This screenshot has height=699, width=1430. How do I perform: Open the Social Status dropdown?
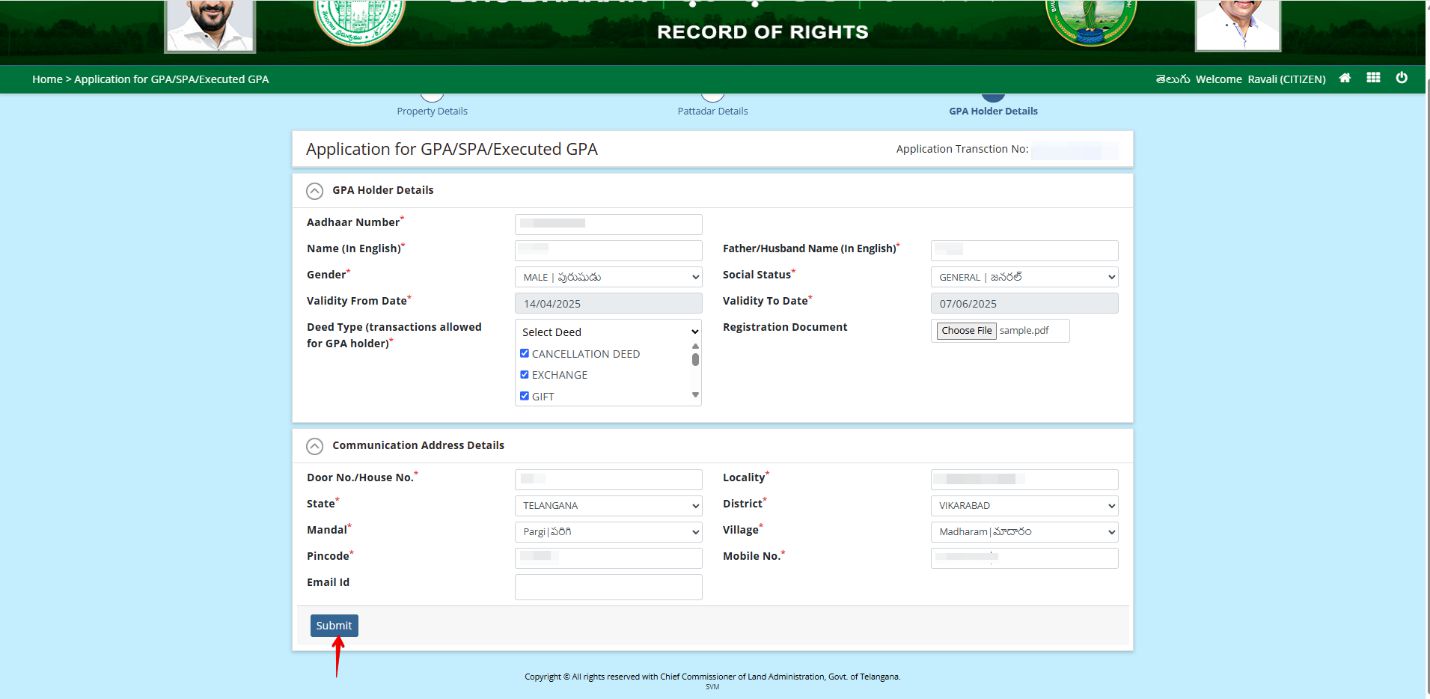click(1023, 276)
